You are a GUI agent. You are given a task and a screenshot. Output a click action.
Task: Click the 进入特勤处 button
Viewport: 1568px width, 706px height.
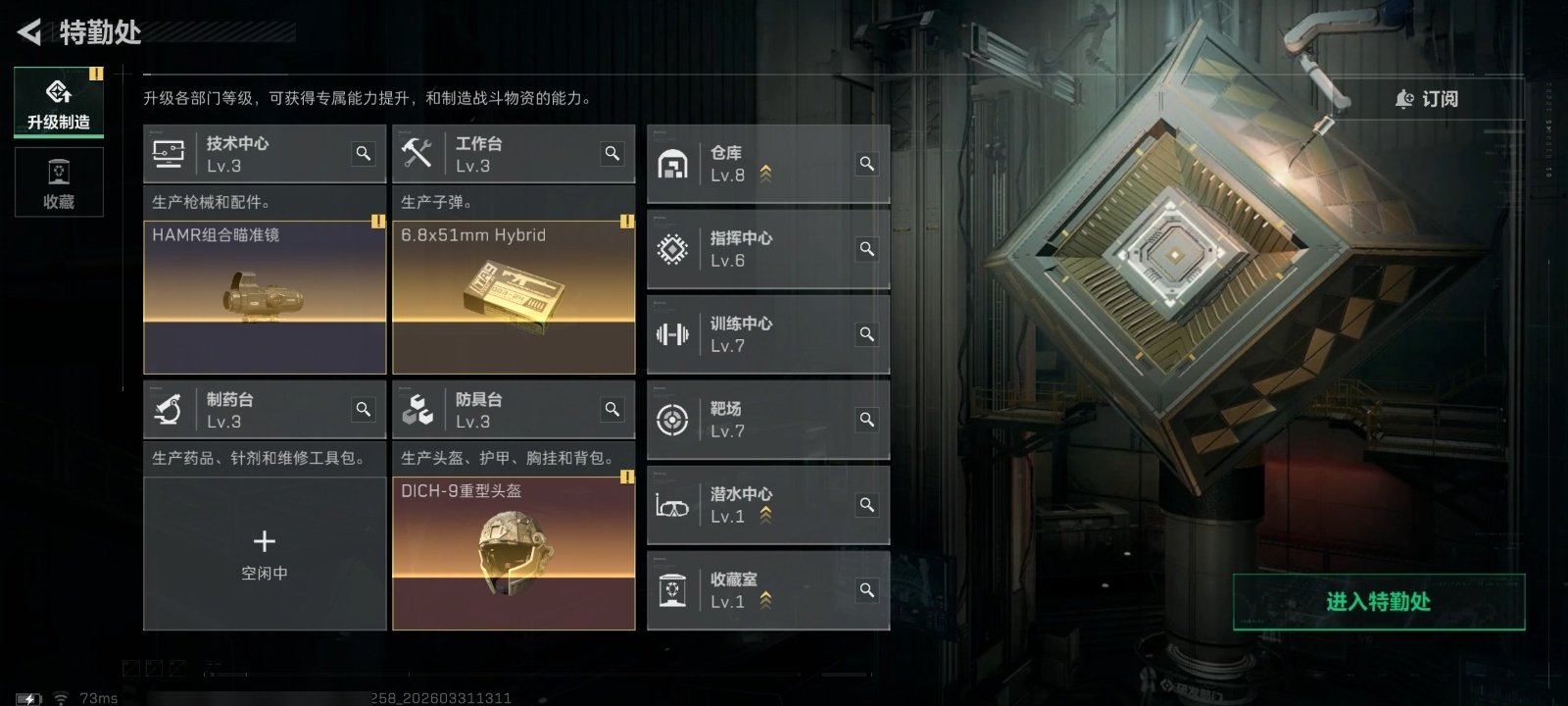pyautogui.click(x=1379, y=602)
